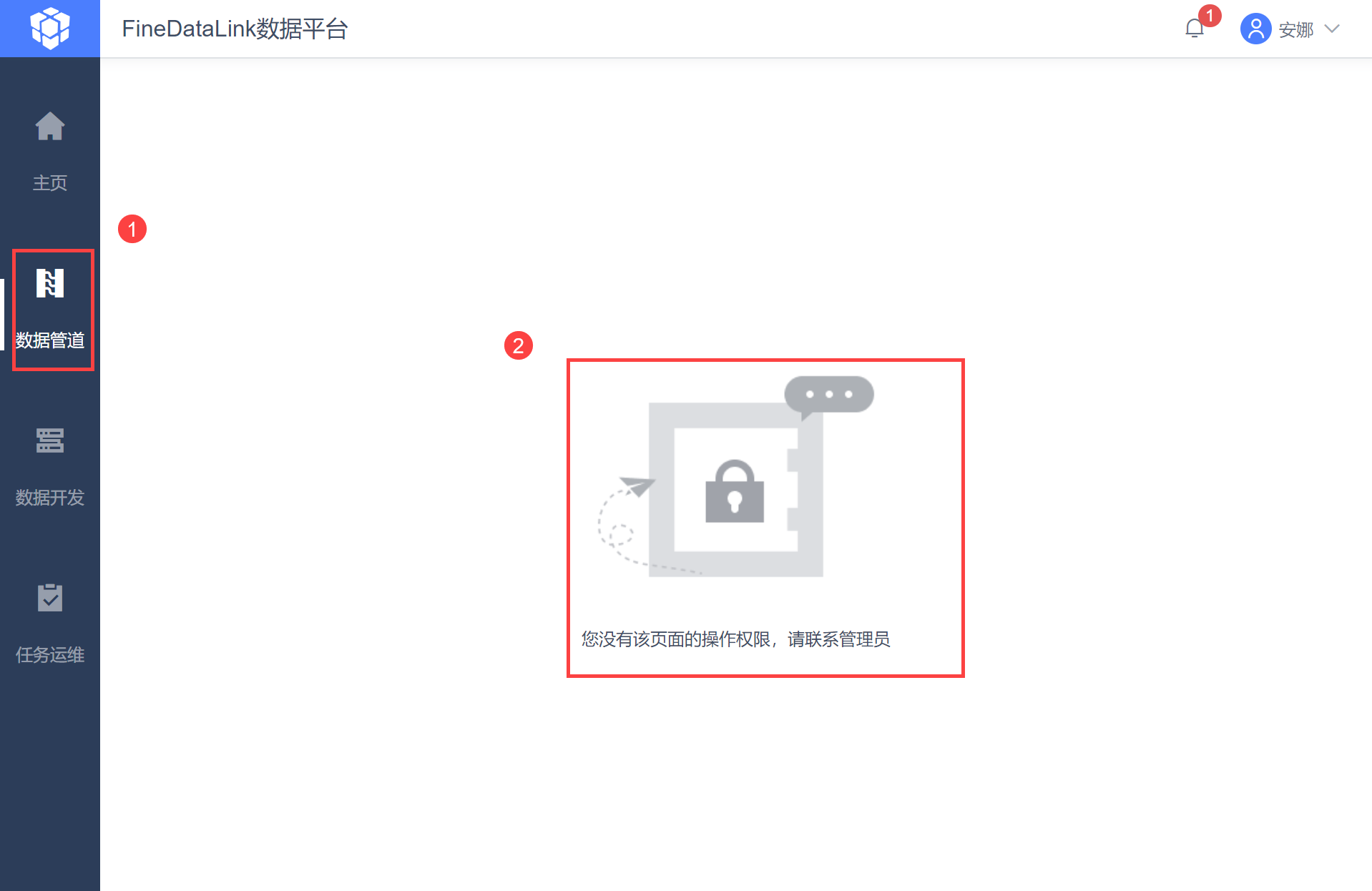This screenshot has width=1372, height=891.
Task: Switch to the 主页 menu label
Action: coord(50,183)
